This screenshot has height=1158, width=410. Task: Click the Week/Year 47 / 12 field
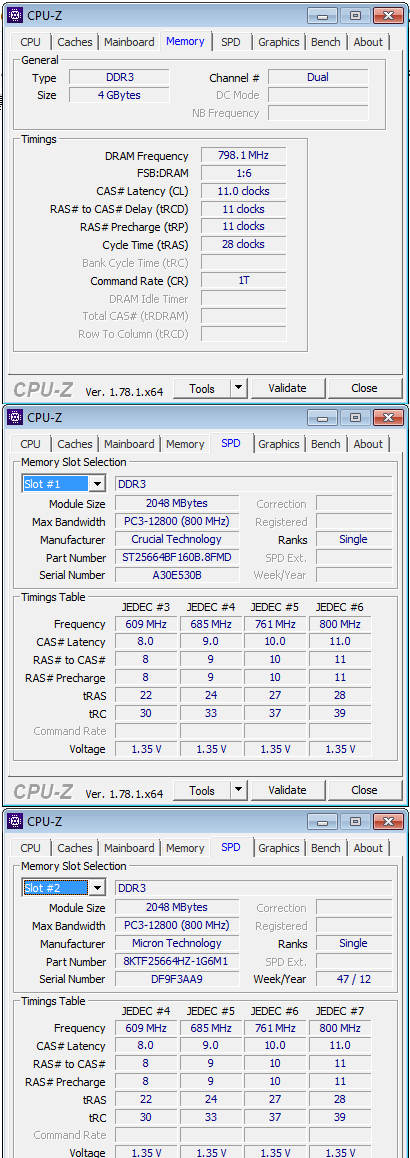coord(353,979)
